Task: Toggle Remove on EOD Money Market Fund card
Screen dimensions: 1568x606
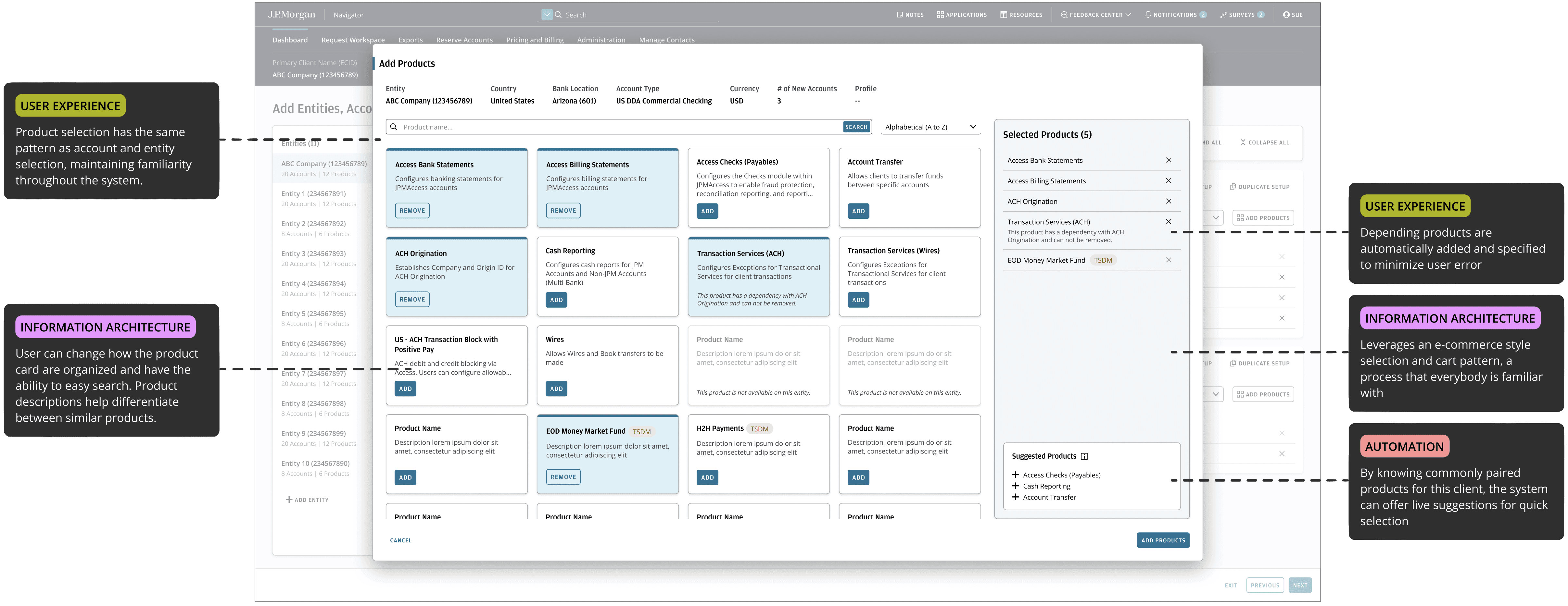Action: pos(563,477)
